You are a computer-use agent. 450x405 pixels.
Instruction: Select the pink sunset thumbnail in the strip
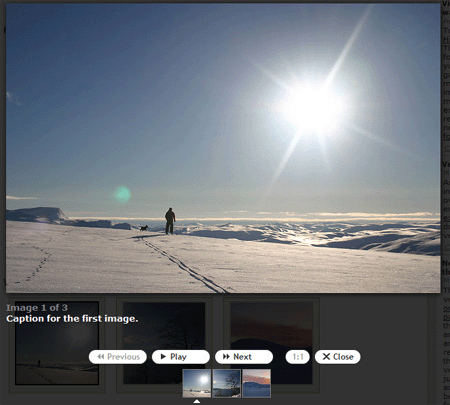click(257, 383)
